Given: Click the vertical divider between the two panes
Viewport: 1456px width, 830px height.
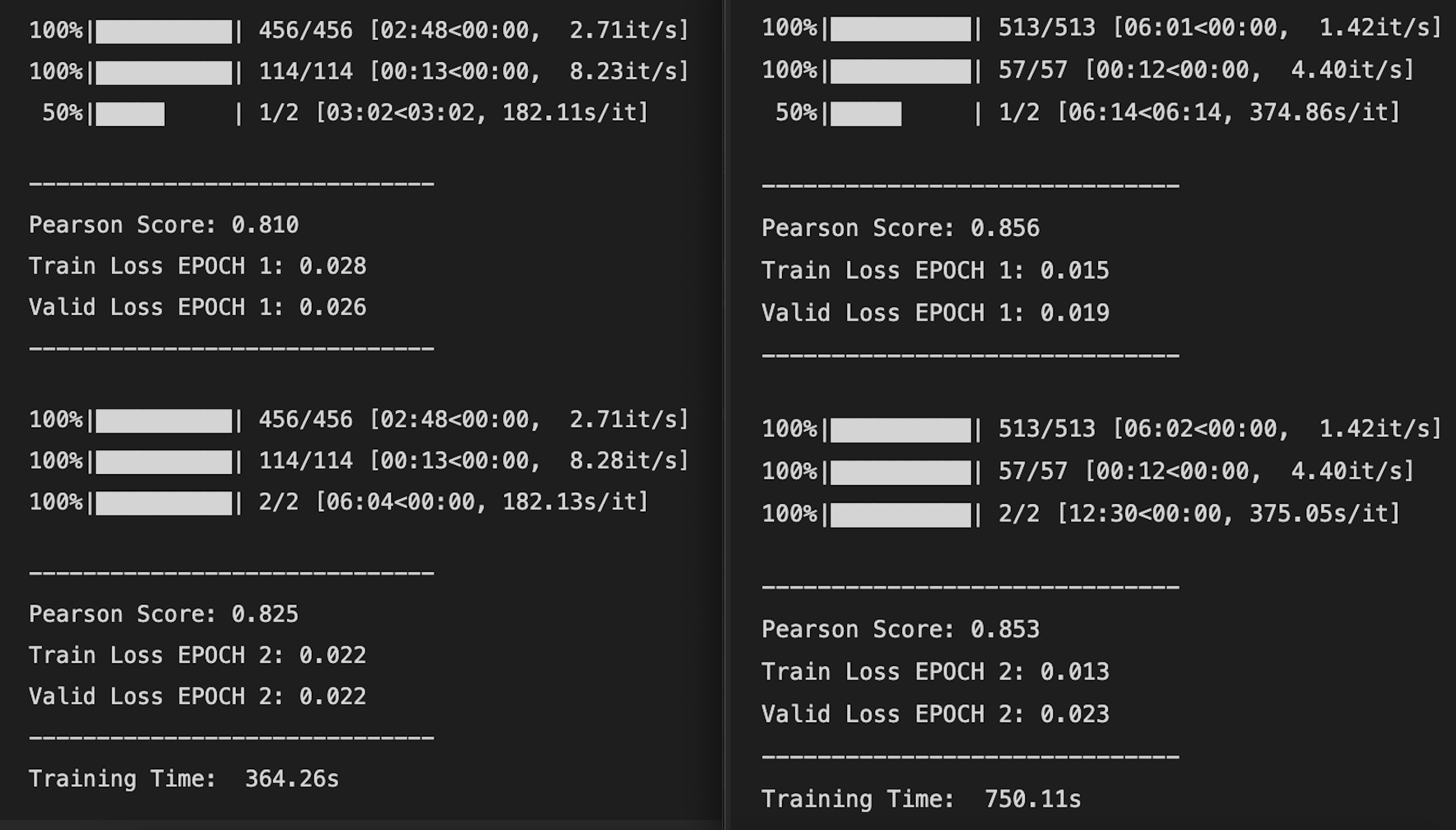Looking at the screenshot, I should pyautogui.click(x=724, y=415).
